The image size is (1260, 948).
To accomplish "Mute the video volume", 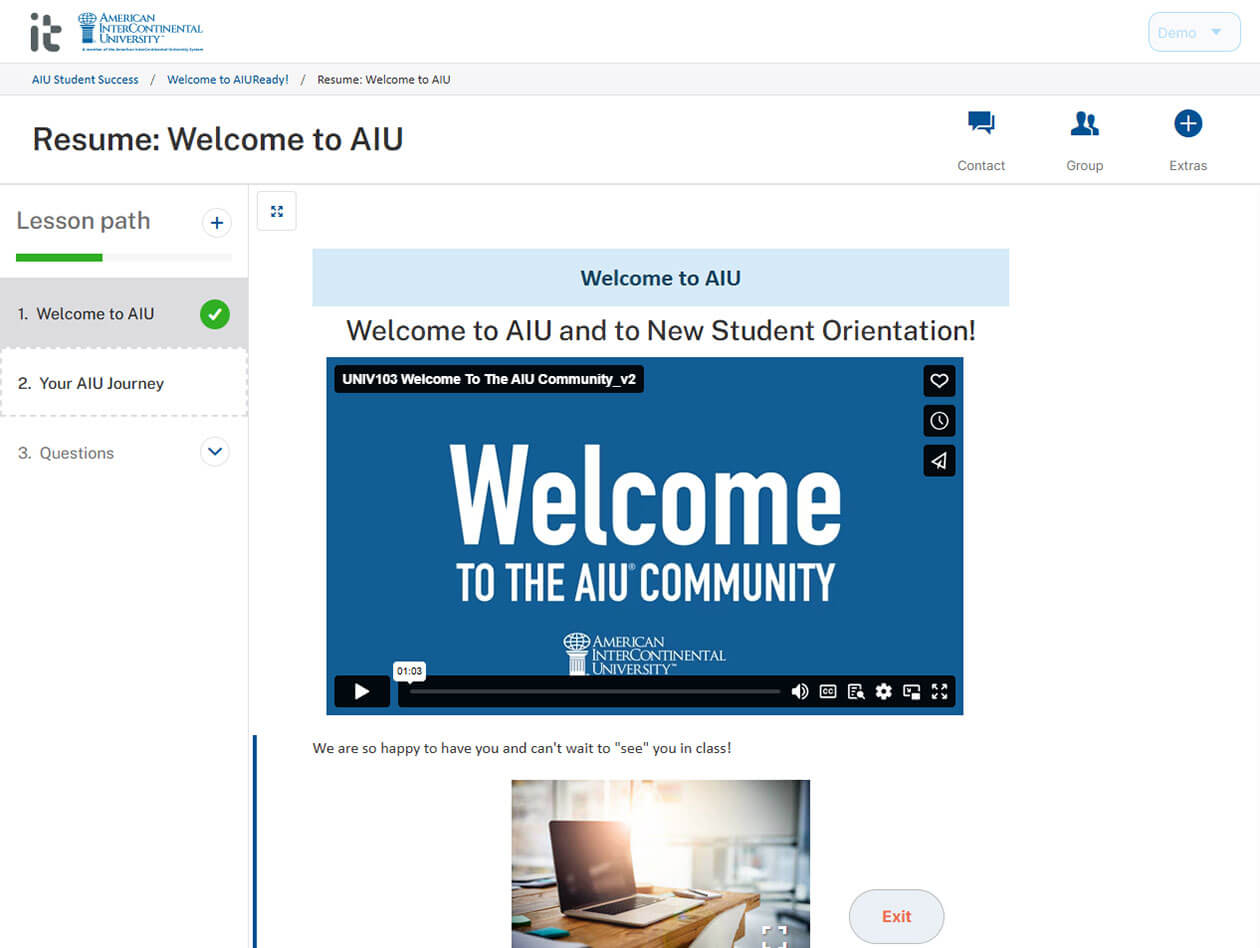I will (799, 691).
